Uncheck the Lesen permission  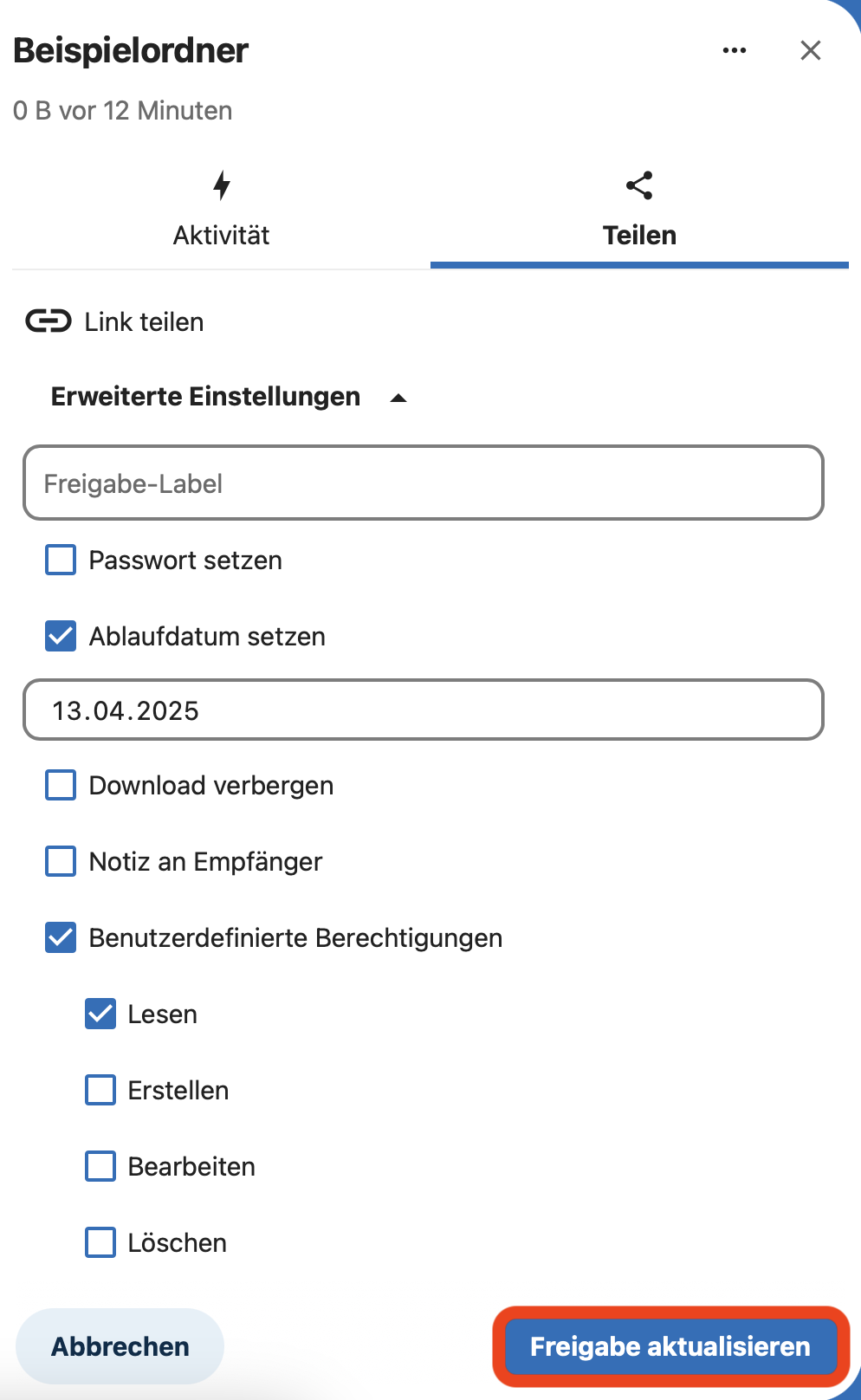click(100, 1014)
